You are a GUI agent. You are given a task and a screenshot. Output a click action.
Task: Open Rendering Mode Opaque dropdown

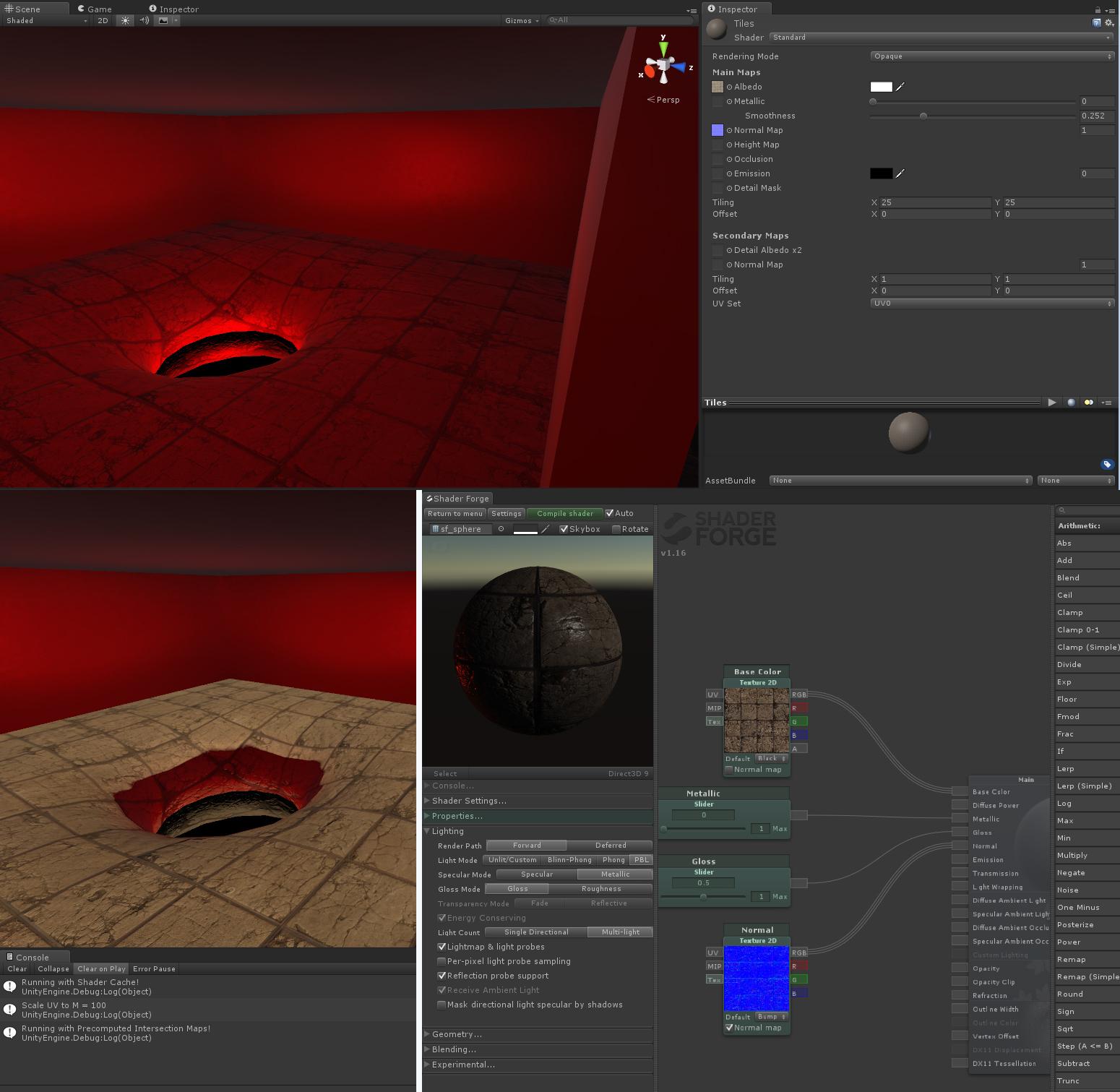click(x=992, y=56)
